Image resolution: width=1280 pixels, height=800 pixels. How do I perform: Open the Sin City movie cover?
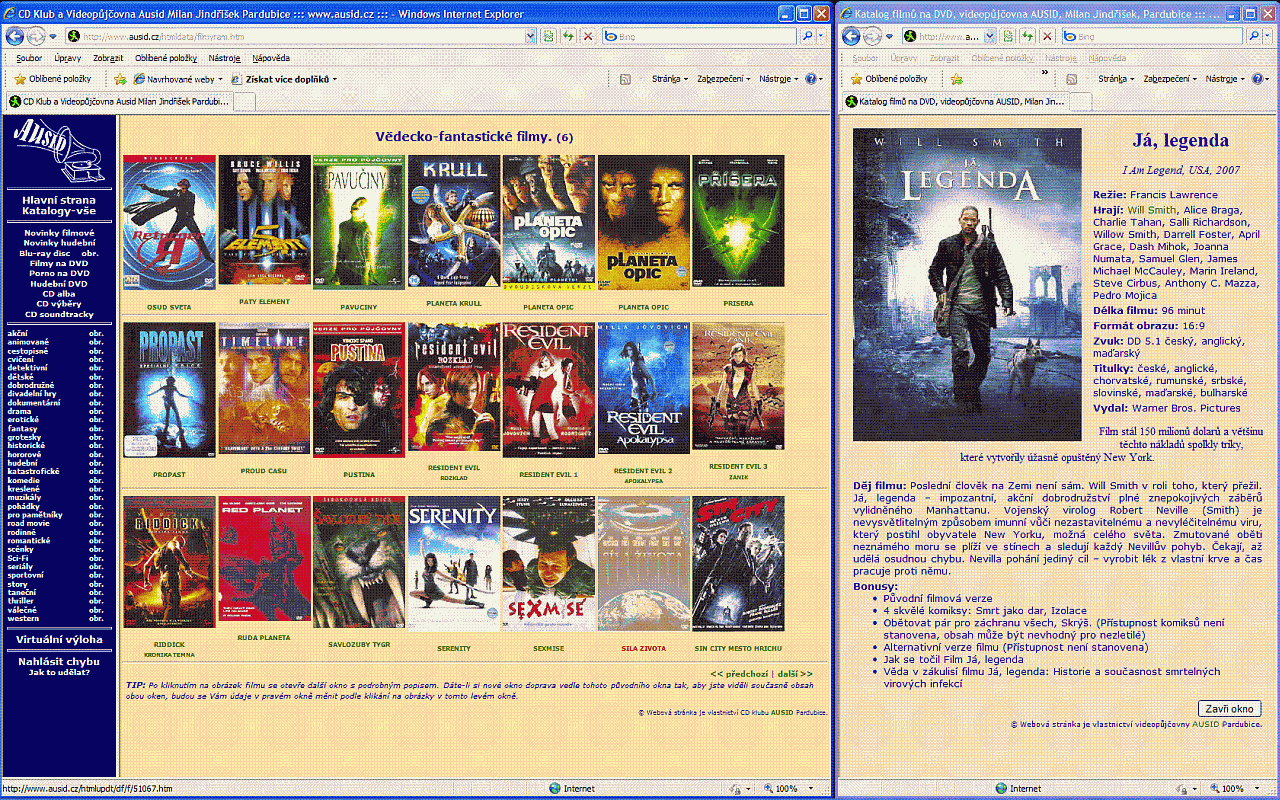pos(738,565)
